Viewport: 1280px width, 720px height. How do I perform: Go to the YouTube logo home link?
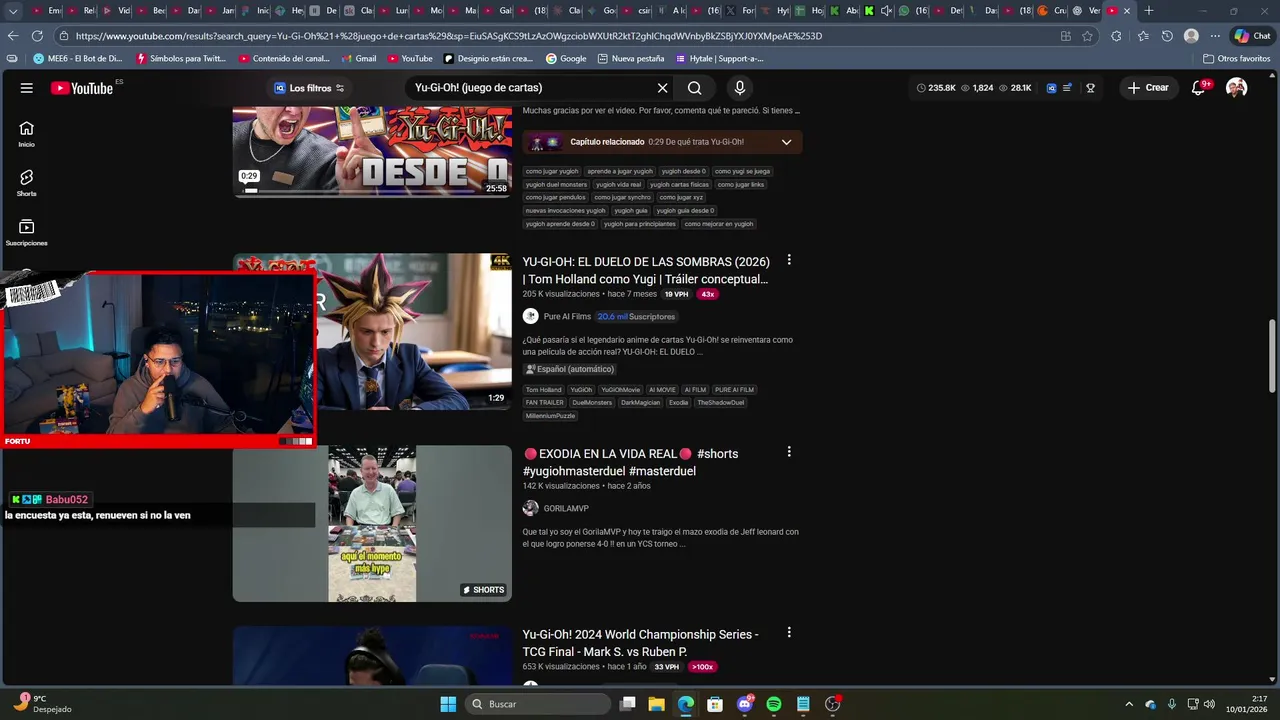point(82,88)
